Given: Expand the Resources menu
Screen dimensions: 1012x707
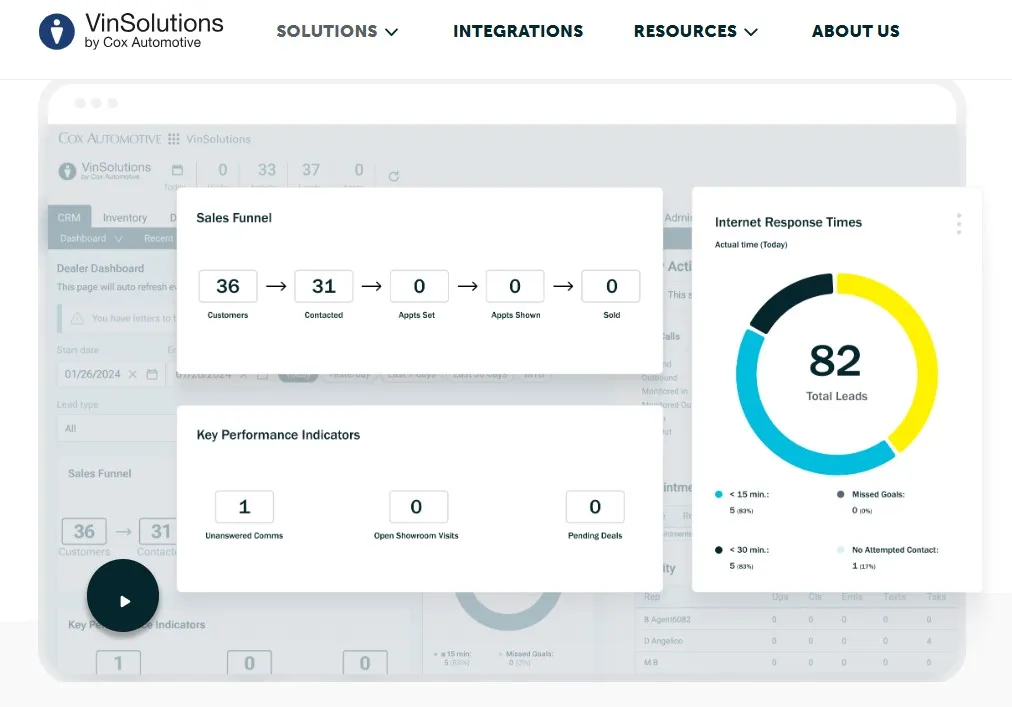Looking at the screenshot, I should 695,31.
